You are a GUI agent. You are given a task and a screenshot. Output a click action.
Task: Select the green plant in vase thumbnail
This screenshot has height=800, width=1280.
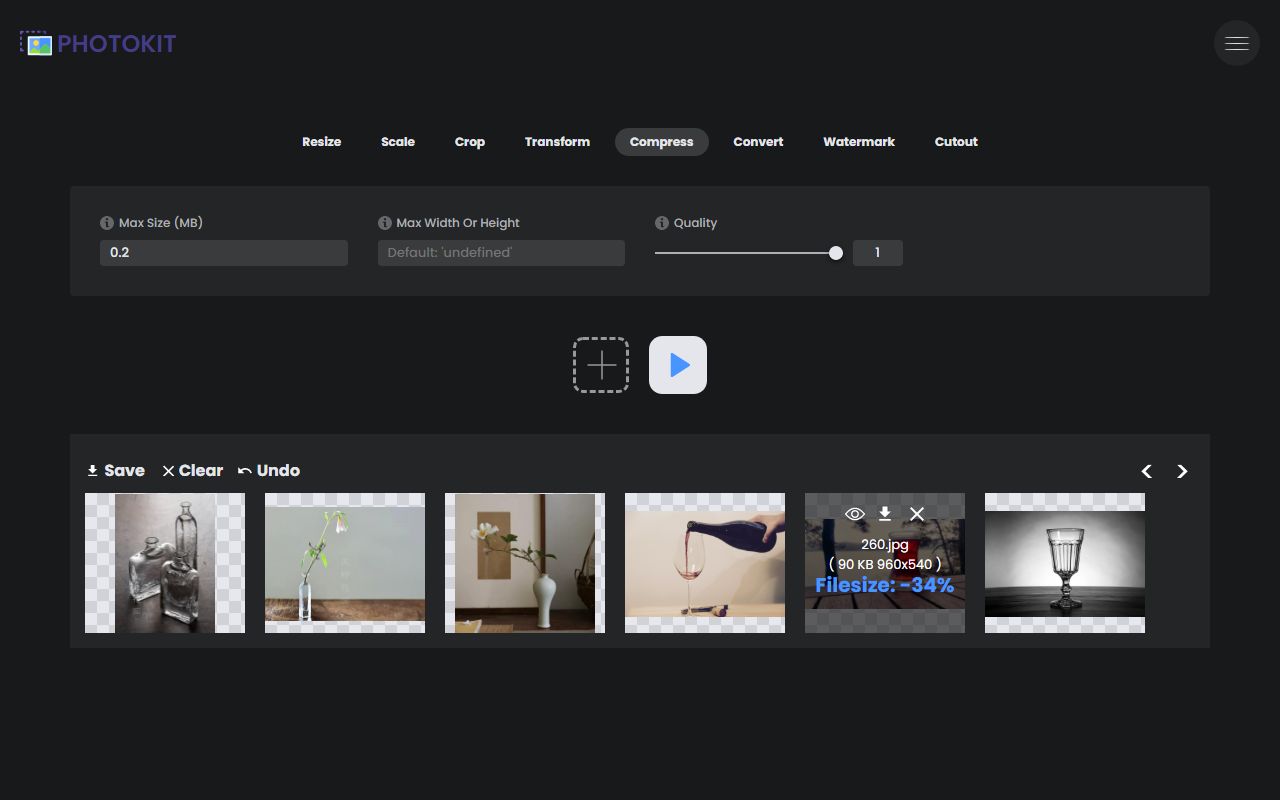coord(345,563)
